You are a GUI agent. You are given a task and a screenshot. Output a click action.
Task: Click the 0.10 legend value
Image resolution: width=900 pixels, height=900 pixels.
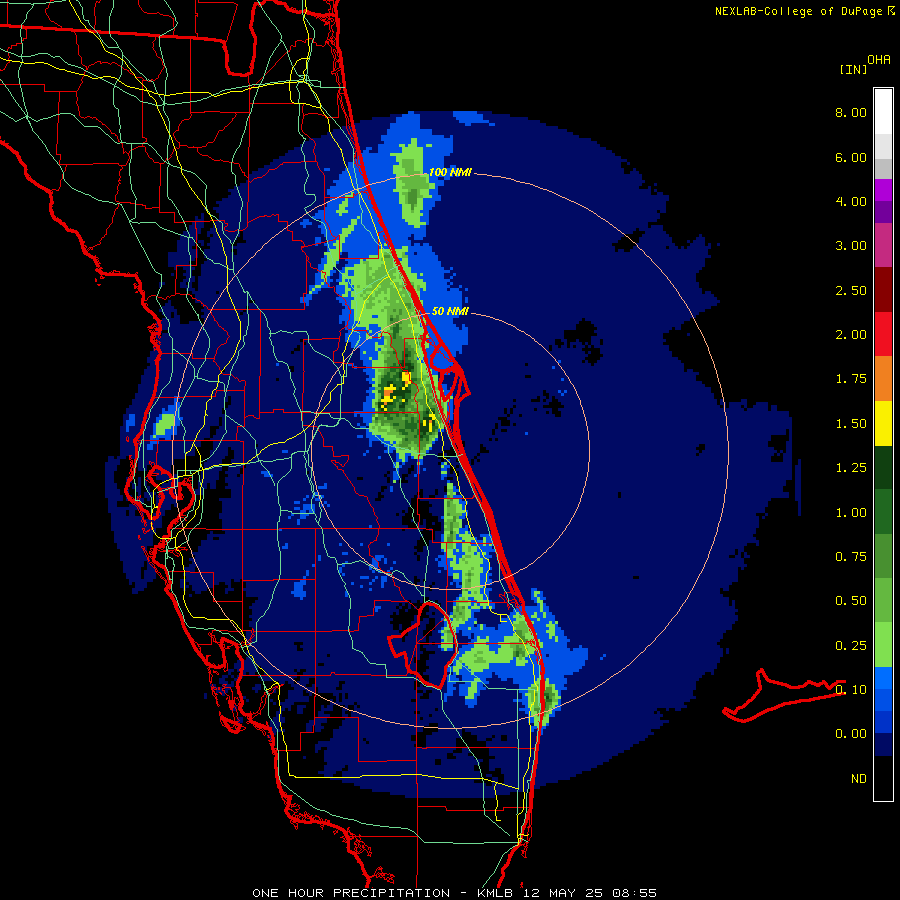(x=851, y=690)
